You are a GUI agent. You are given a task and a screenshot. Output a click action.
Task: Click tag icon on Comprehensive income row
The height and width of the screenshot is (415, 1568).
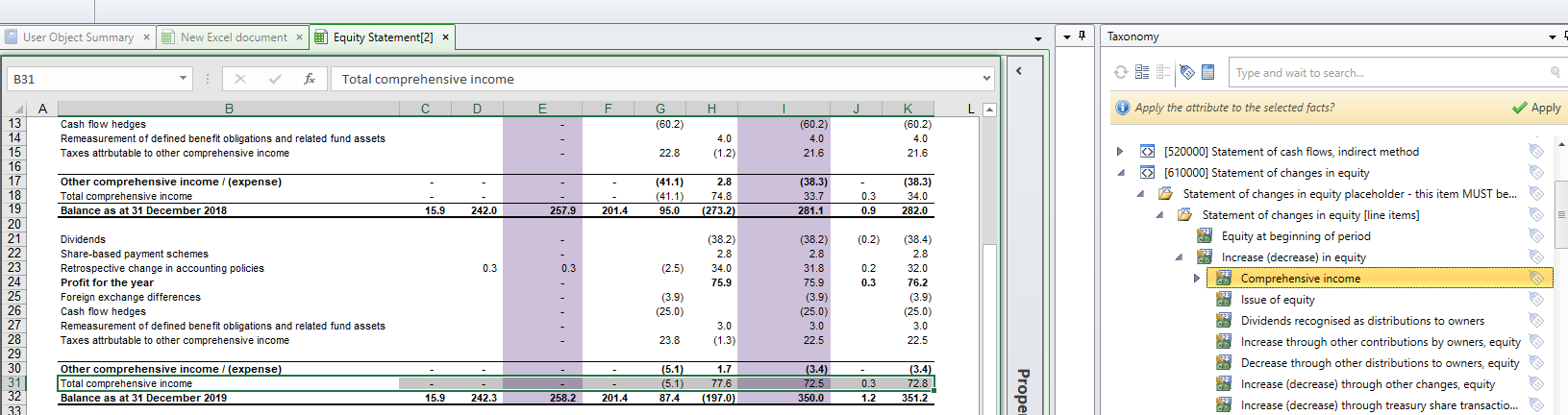pyautogui.click(x=1536, y=278)
